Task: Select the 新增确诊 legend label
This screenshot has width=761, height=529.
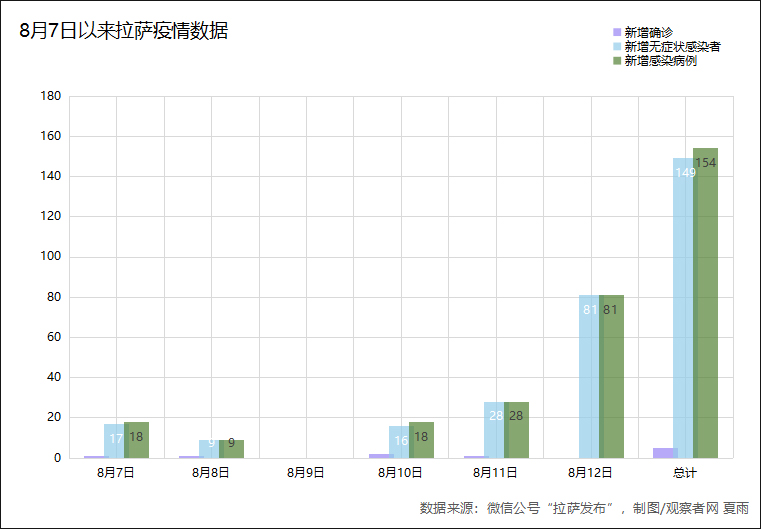Action: click(x=648, y=33)
